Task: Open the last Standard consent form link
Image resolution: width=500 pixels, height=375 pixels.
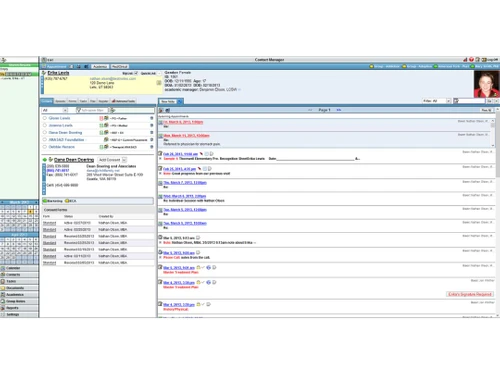Action: coord(49,263)
